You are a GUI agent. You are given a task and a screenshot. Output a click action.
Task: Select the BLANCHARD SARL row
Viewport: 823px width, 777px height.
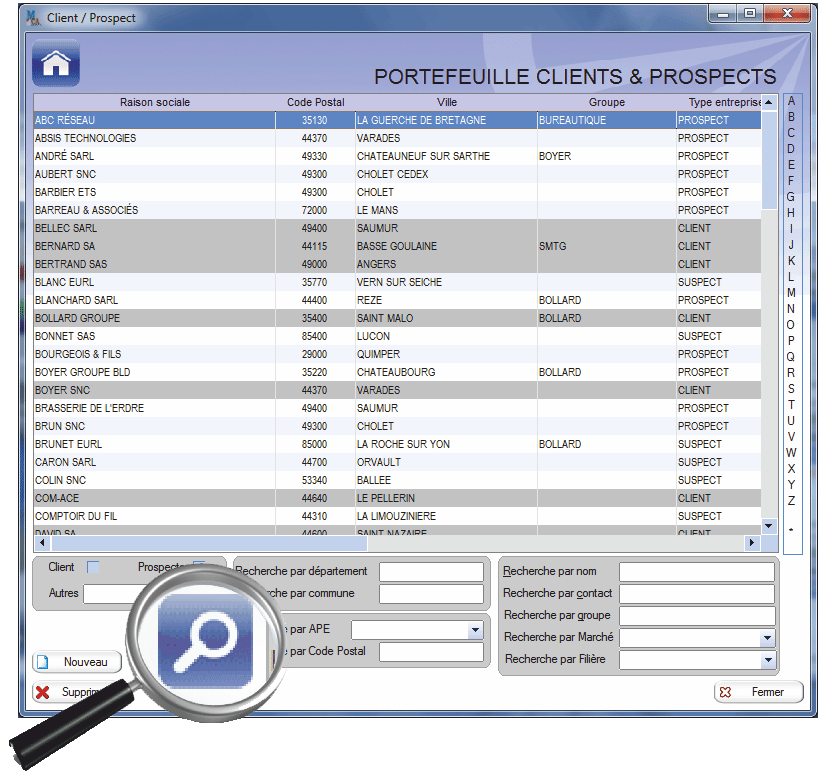[x=397, y=300]
